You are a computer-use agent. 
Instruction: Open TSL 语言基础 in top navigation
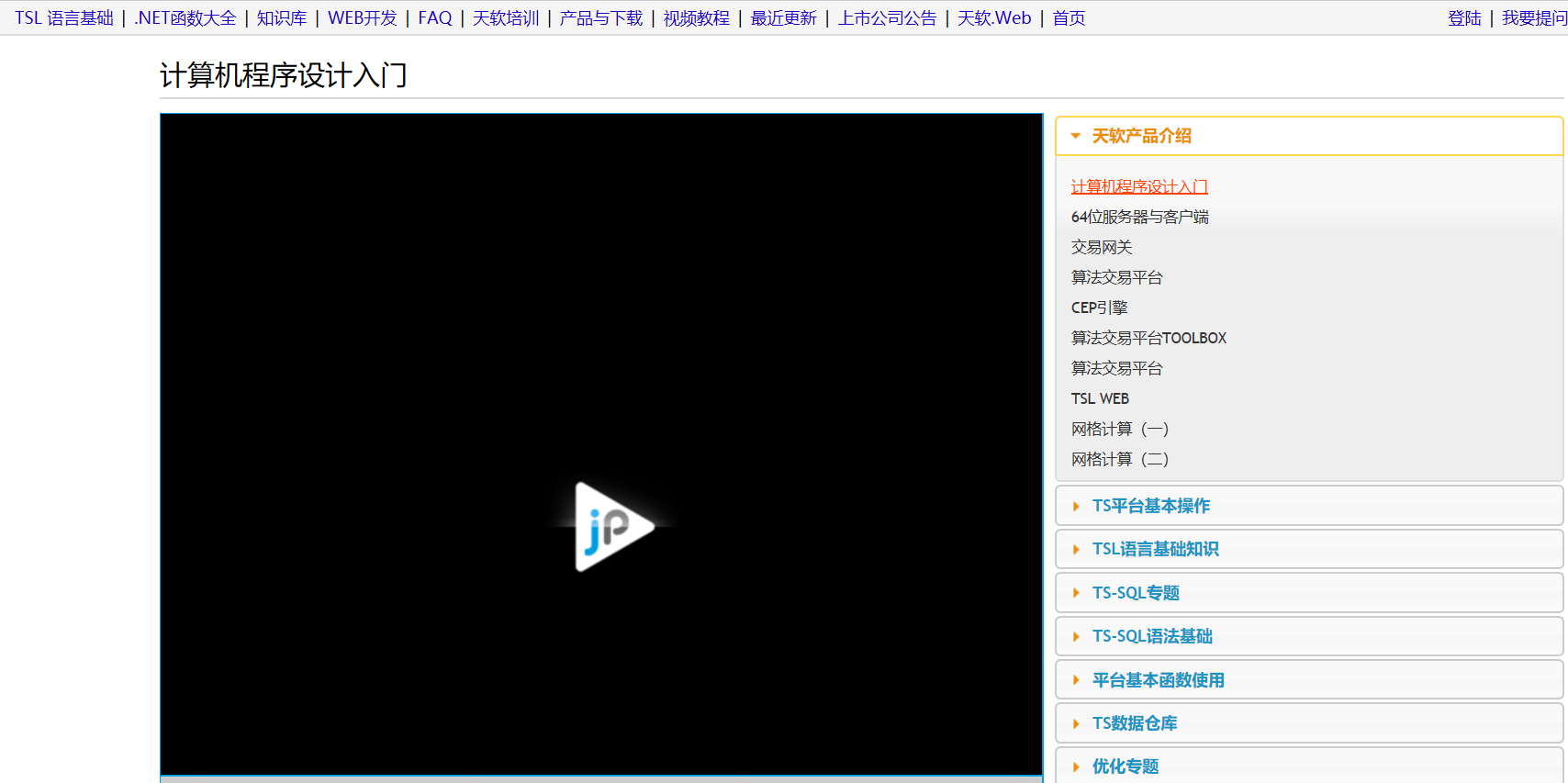(64, 18)
